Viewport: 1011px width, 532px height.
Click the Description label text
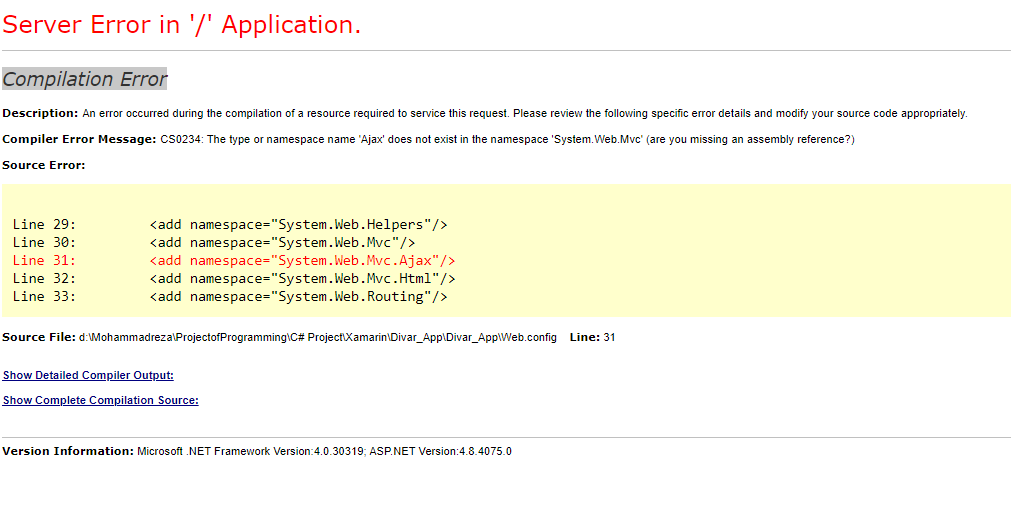point(40,113)
